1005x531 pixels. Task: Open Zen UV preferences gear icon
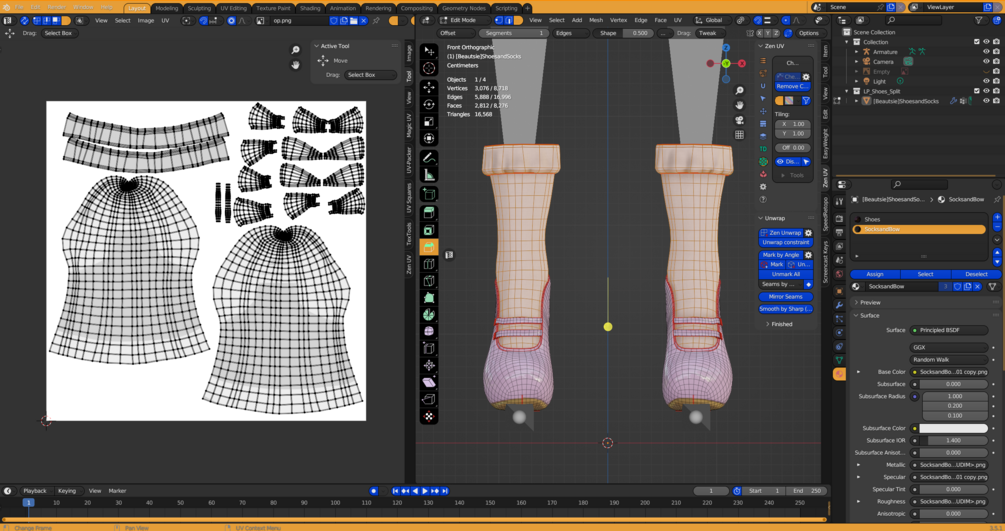coord(763,187)
